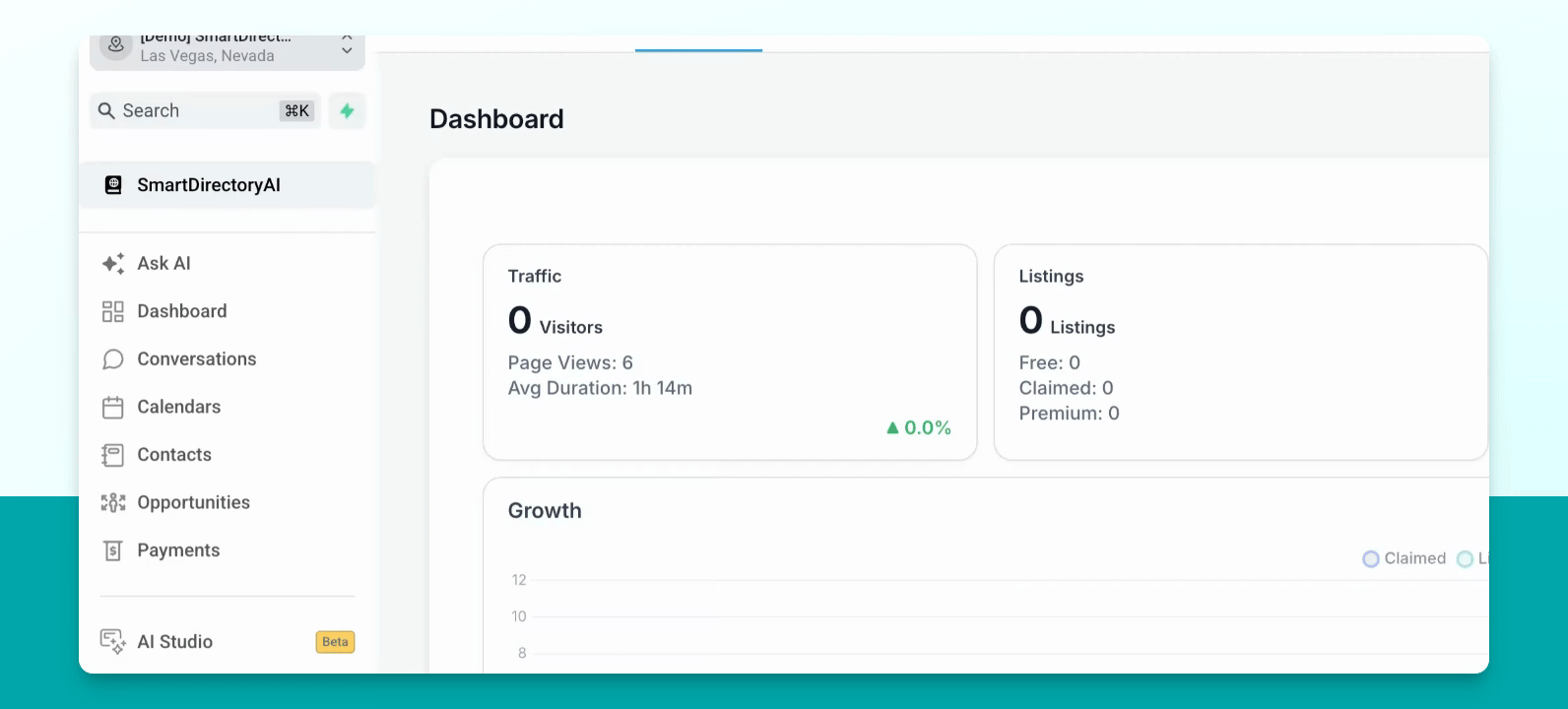Image resolution: width=1568 pixels, height=709 pixels.
Task: Click the account avatar icon
Action: pyautogui.click(x=116, y=45)
